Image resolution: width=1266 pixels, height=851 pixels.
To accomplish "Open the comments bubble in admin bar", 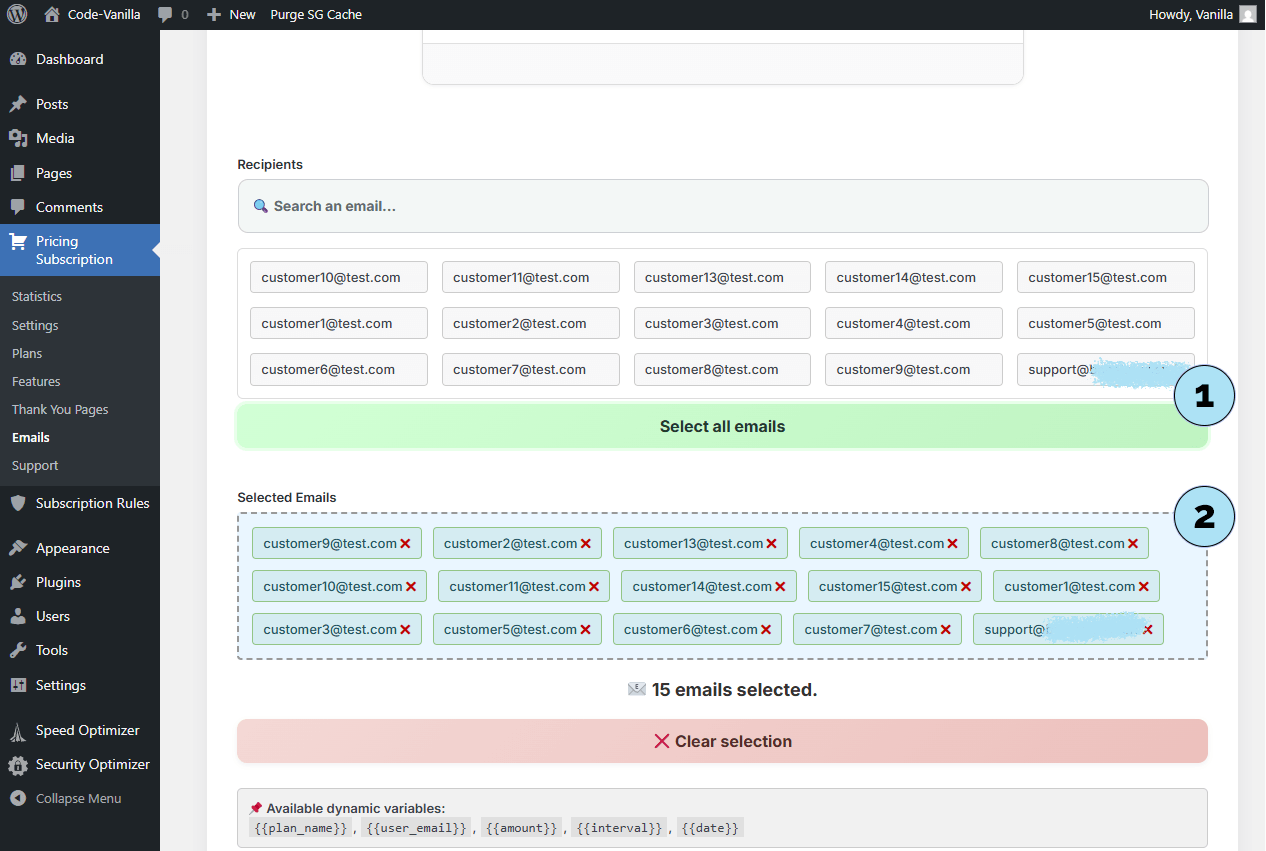I will tap(172, 15).
